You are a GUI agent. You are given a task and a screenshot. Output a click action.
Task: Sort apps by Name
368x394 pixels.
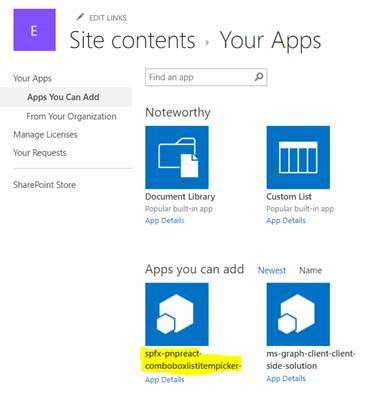coord(310,270)
